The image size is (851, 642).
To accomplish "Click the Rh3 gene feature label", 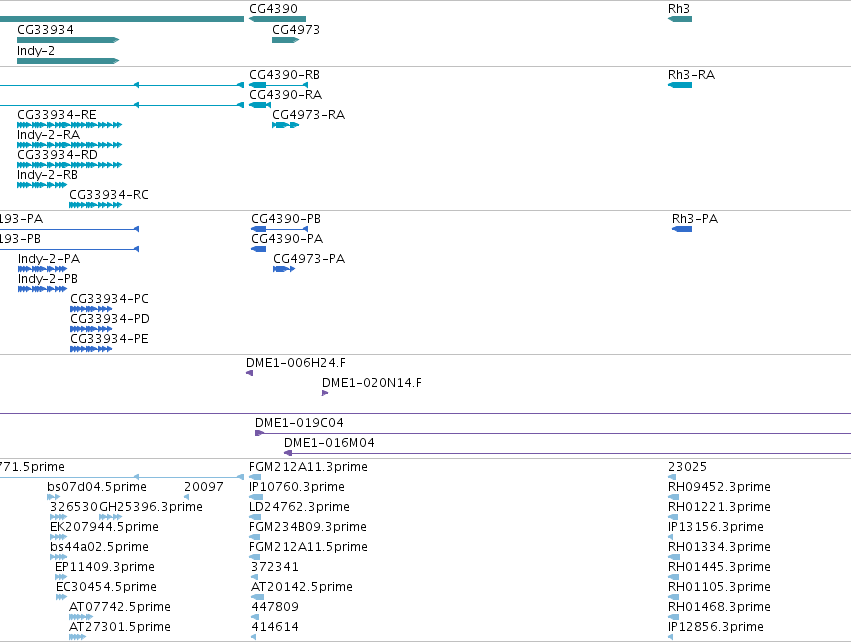I will point(678,9).
